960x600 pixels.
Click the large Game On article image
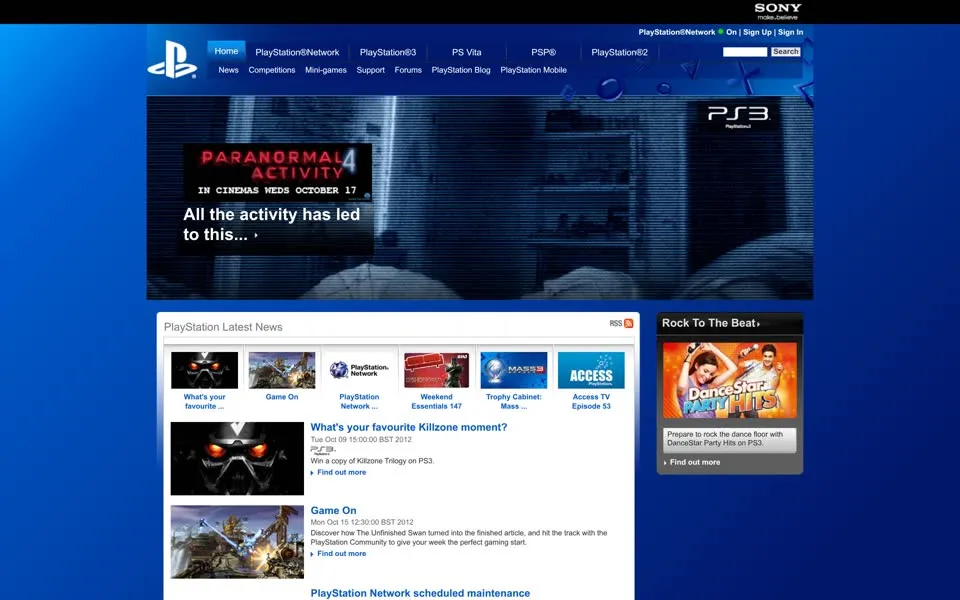click(237, 542)
